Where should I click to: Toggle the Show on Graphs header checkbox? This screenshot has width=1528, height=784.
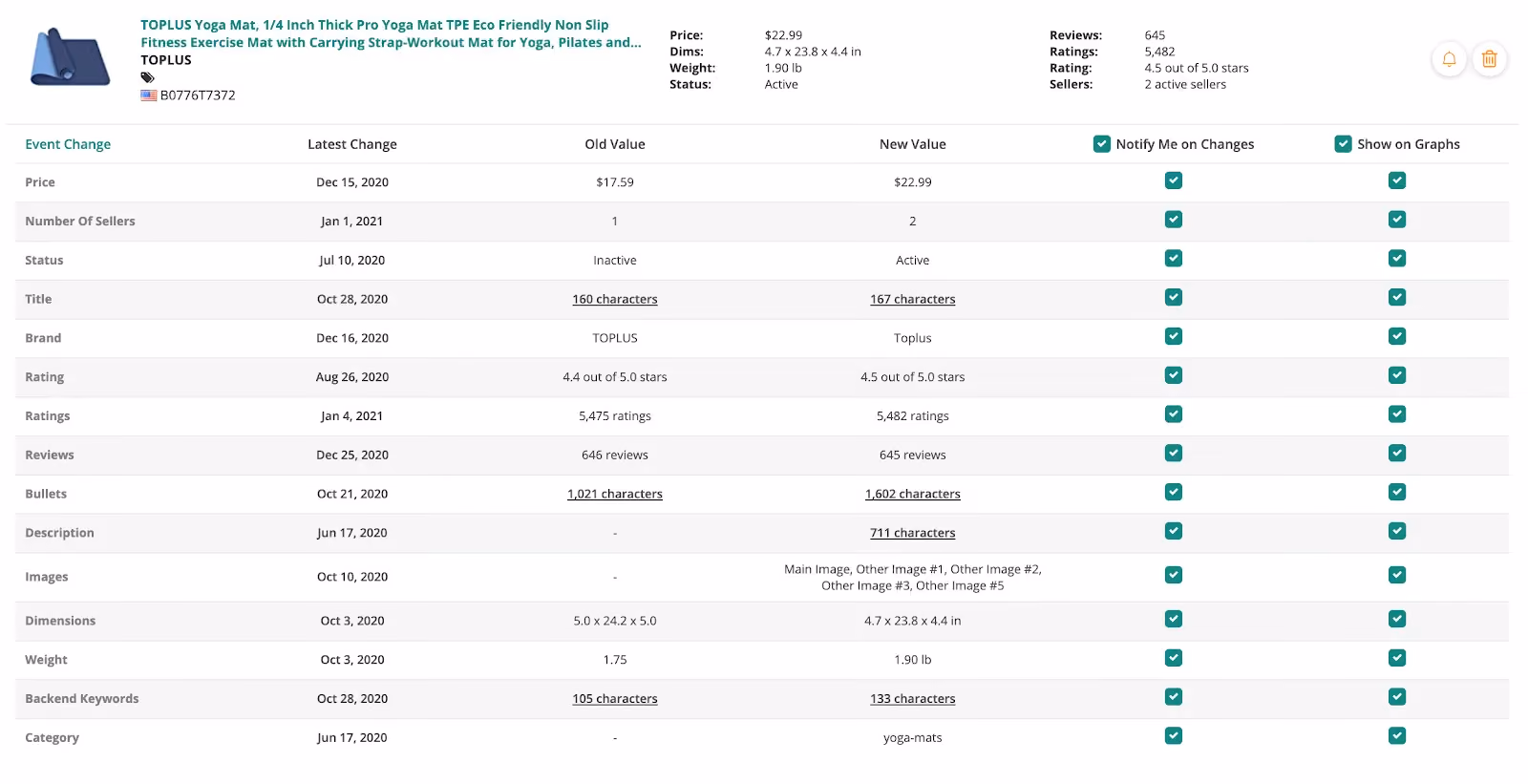pyautogui.click(x=1343, y=144)
